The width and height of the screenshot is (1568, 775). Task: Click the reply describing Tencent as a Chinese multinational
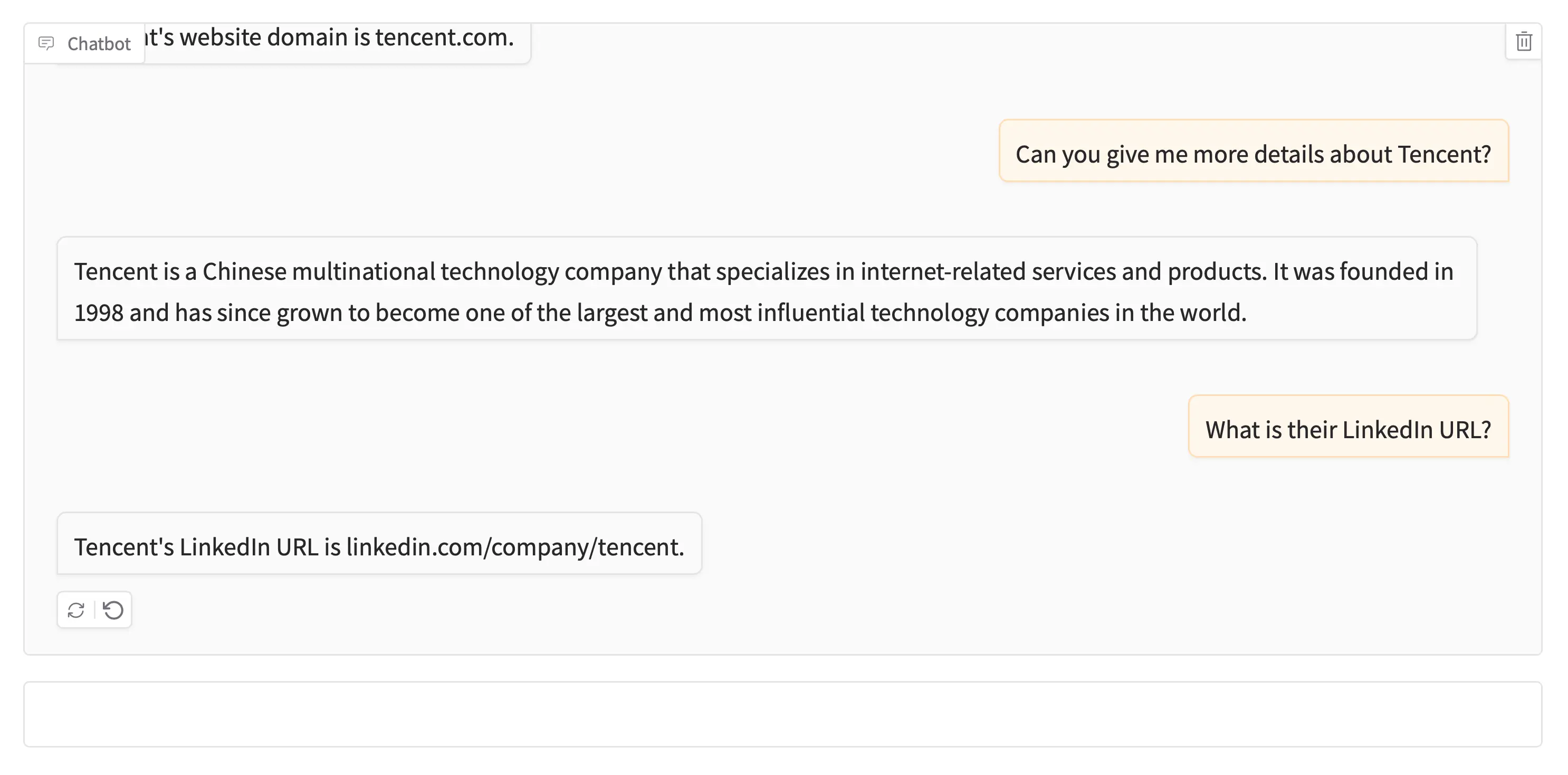[767, 291]
